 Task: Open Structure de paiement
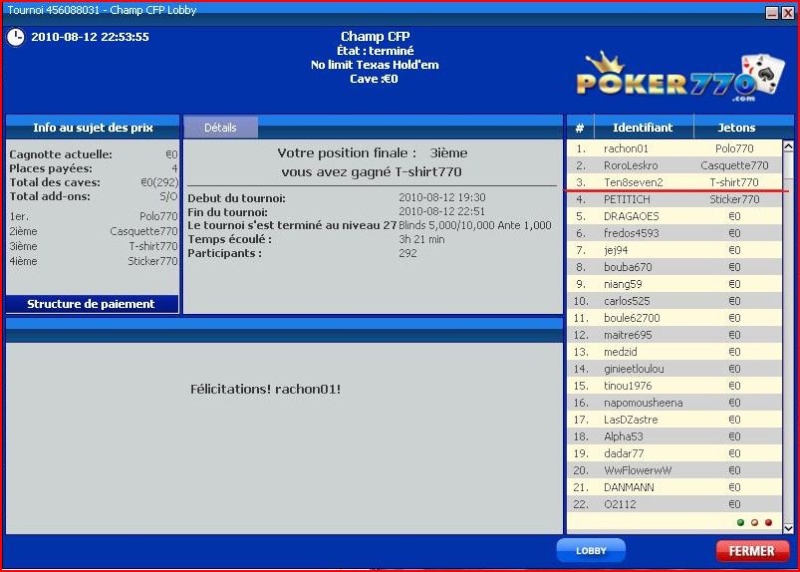(x=92, y=304)
